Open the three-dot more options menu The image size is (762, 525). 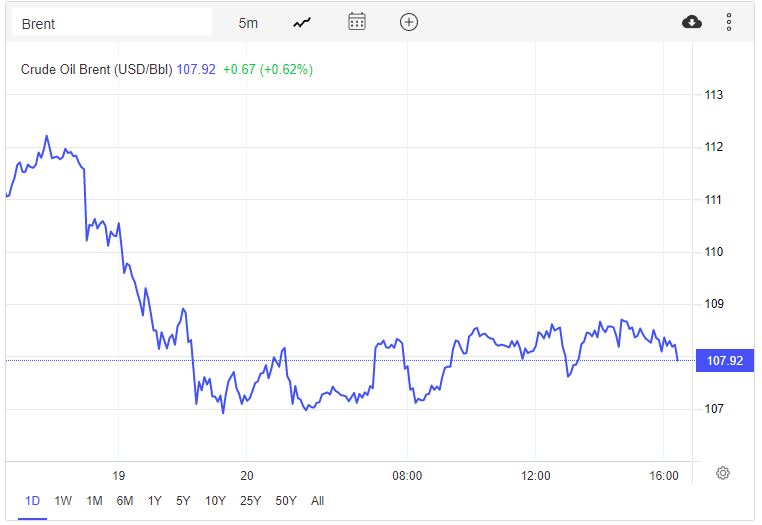[729, 22]
